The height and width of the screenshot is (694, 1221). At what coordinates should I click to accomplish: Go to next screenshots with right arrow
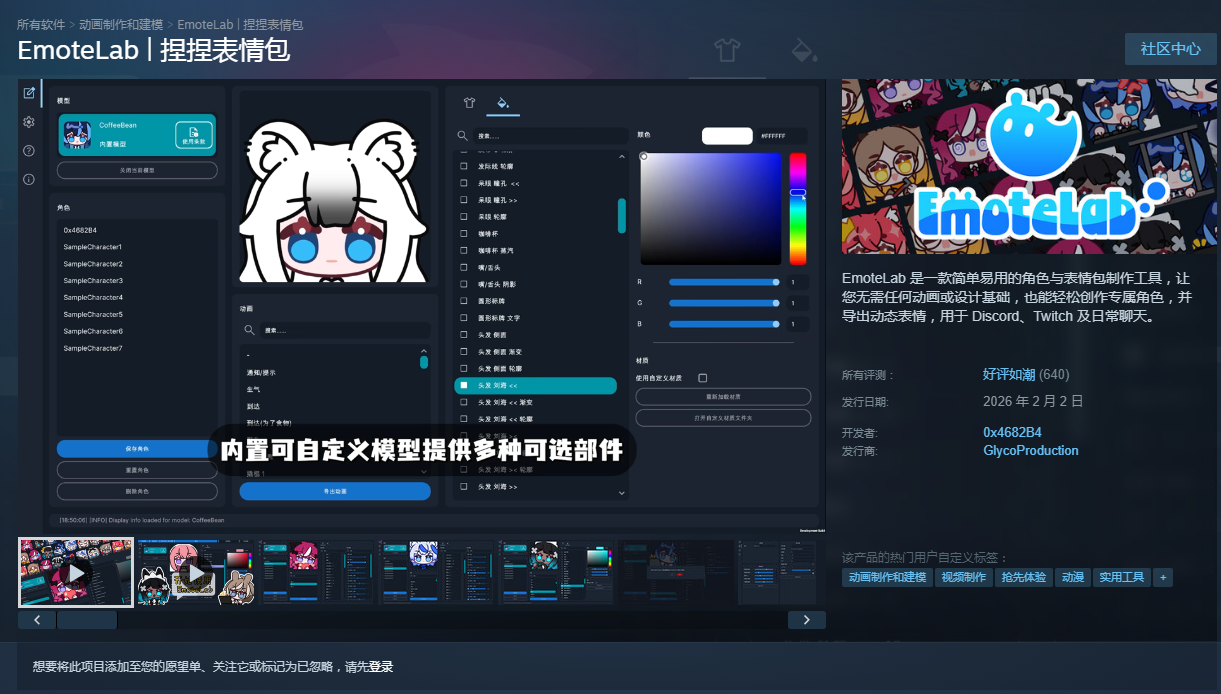click(807, 620)
